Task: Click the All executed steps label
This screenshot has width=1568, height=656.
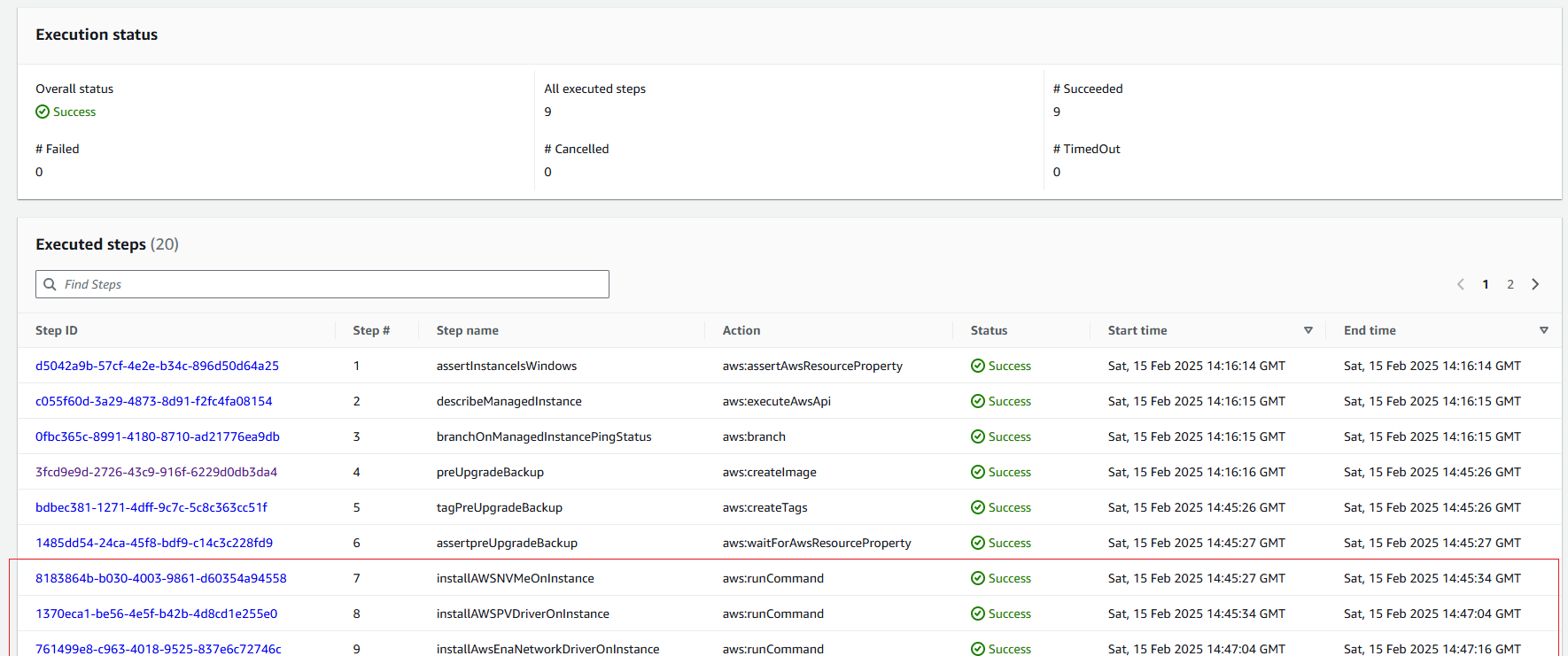Action: click(595, 89)
